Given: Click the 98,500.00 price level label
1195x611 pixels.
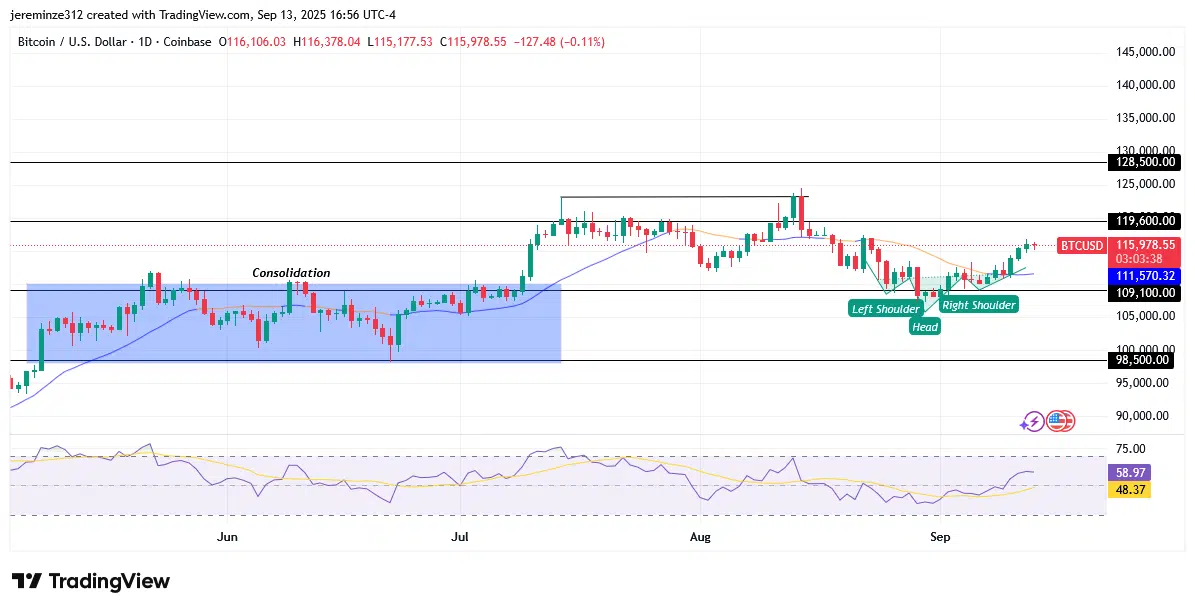Looking at the screenshot, I should pyautogui.click(x=1144, y=360).
